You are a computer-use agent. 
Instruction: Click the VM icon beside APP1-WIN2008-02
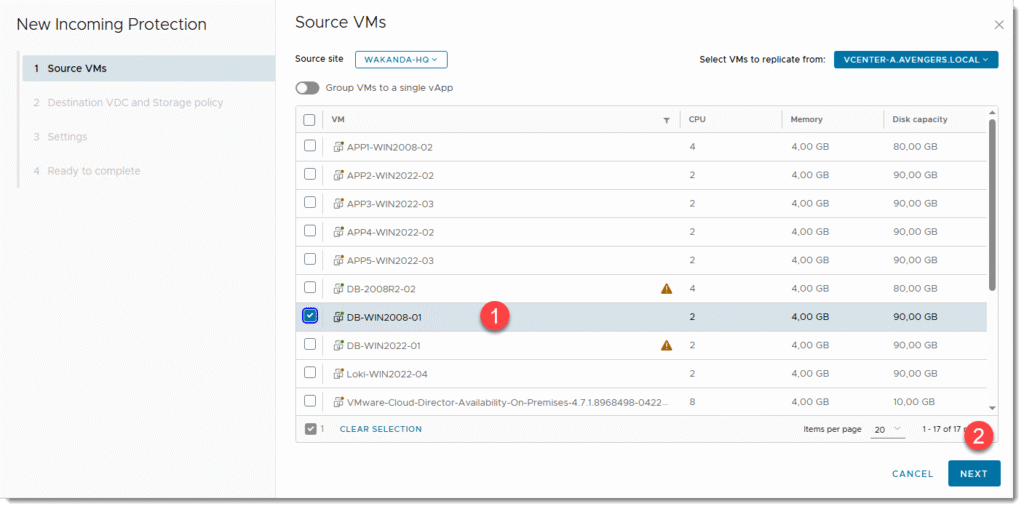338,147
